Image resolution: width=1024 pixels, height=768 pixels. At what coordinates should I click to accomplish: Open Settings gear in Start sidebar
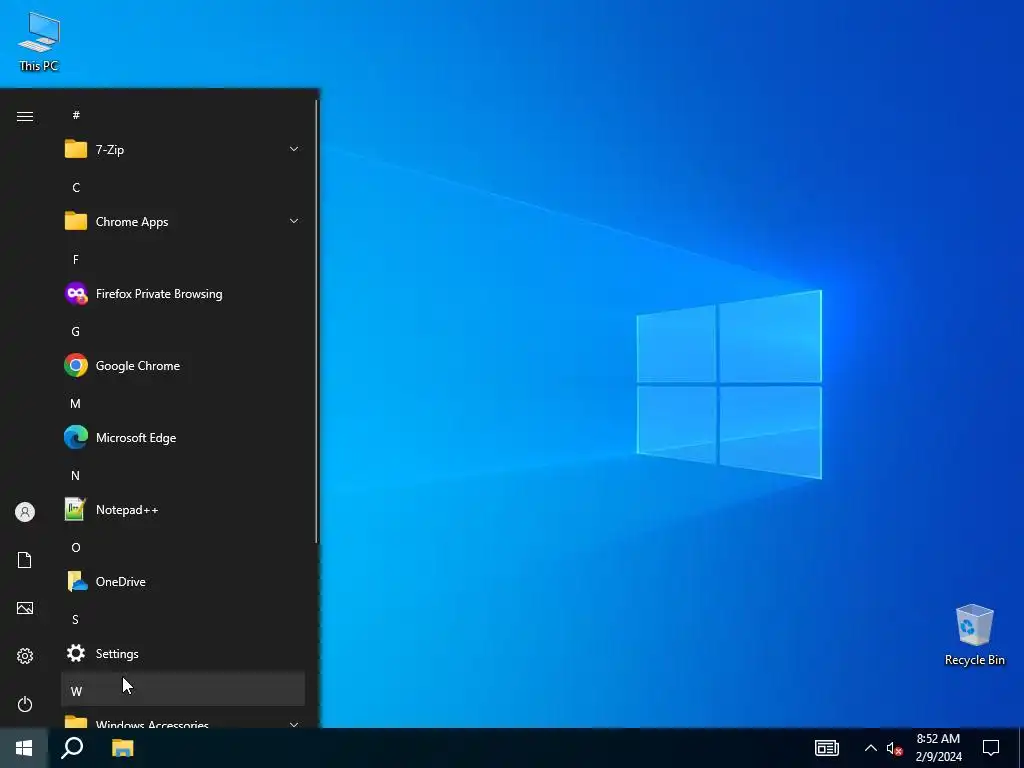(25, 656)
